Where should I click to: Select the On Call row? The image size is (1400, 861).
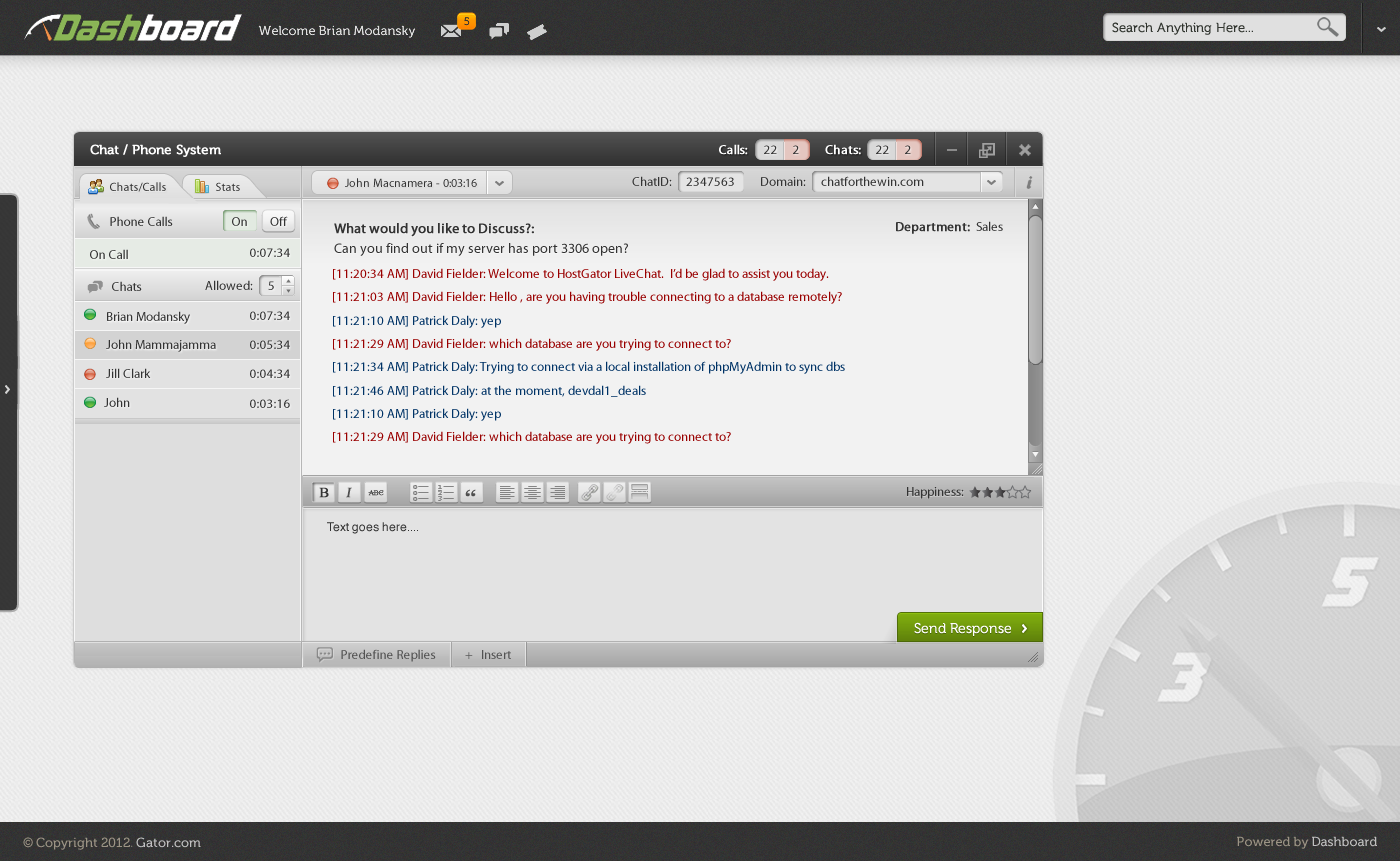coord(187,254)
